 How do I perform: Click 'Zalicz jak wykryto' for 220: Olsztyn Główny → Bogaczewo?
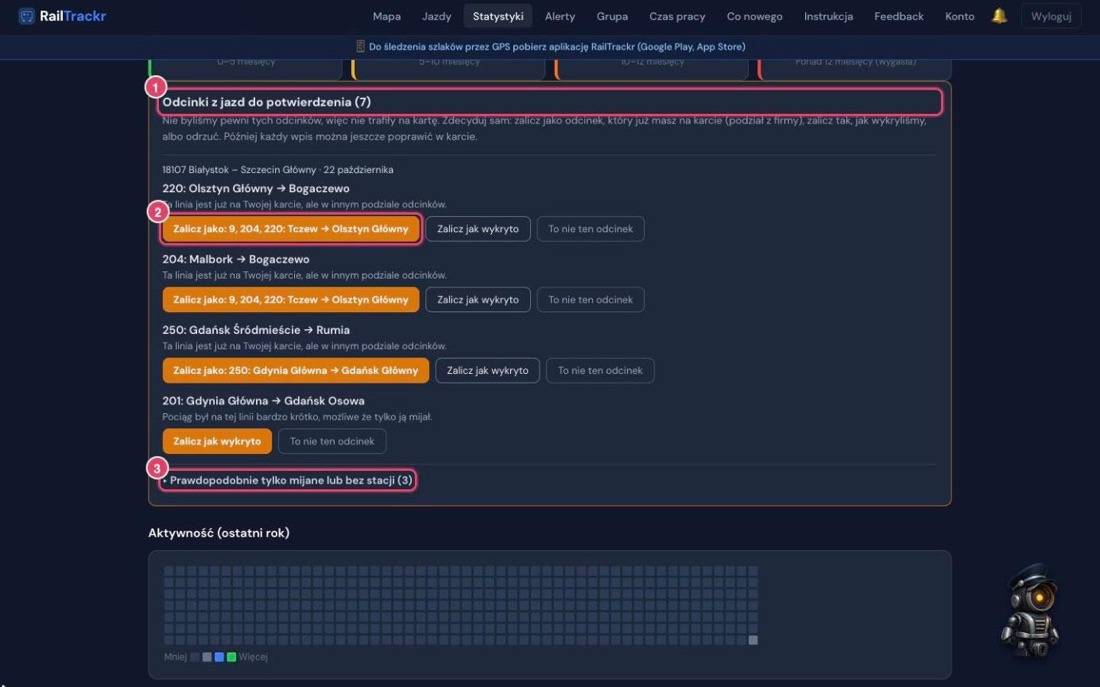point(478,229)
